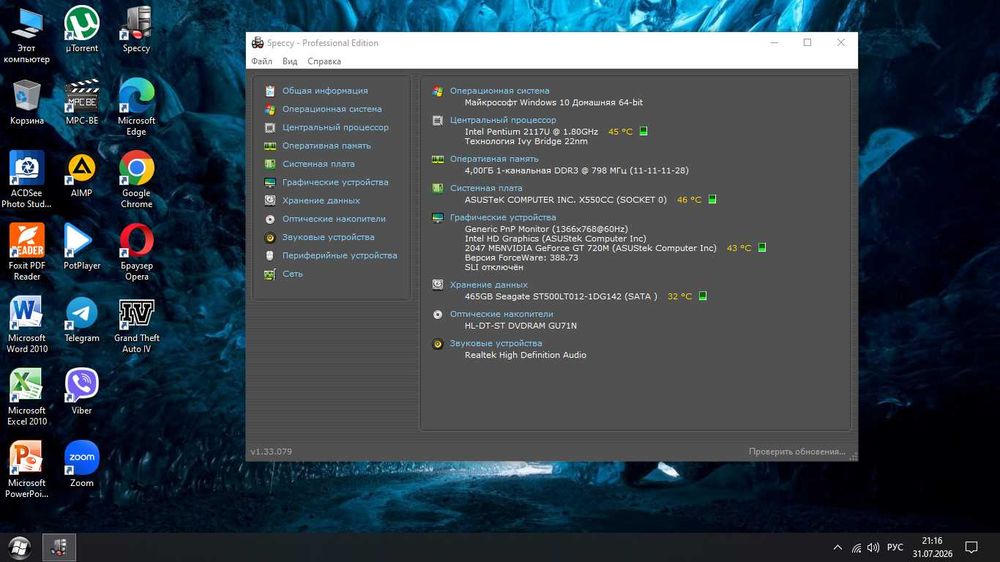Open Оптические накопители summary heading link
Image resolution: width=1000 pixels, height=562 pixels.
pos(501,314)
